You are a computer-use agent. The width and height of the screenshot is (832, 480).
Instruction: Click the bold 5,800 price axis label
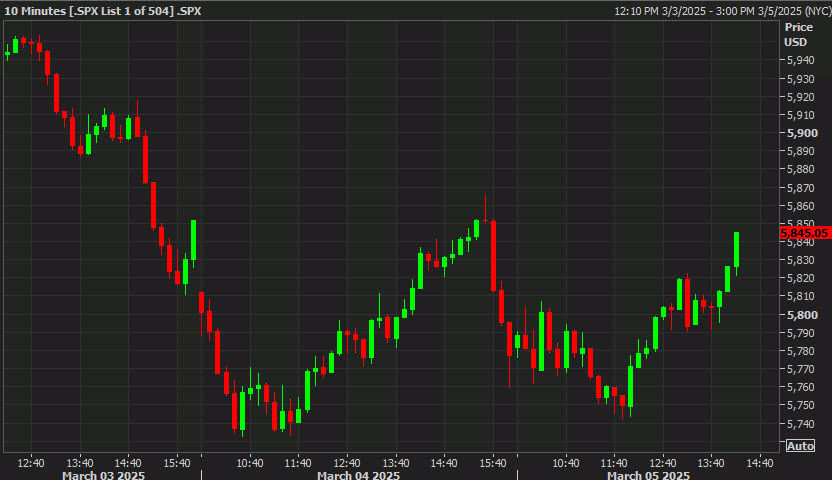click(x=802, y=315)
